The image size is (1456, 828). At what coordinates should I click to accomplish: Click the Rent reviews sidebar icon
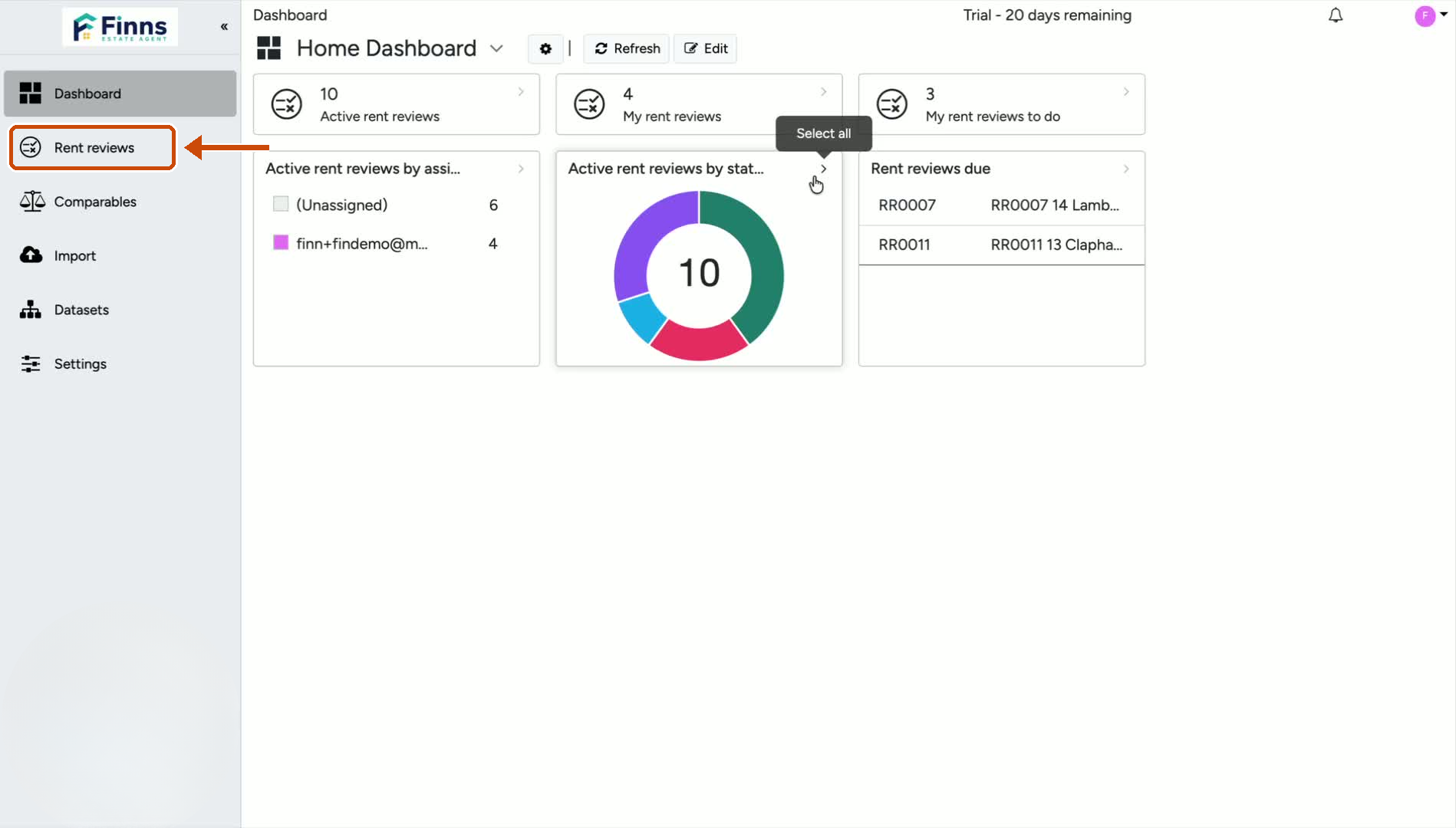(x=31, y=147)
